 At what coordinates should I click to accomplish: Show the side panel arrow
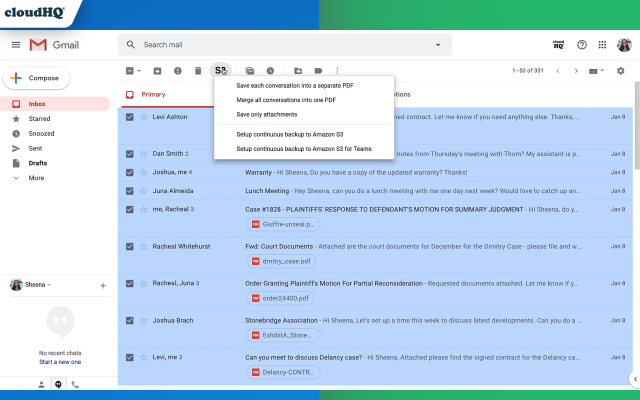(635, 379)
